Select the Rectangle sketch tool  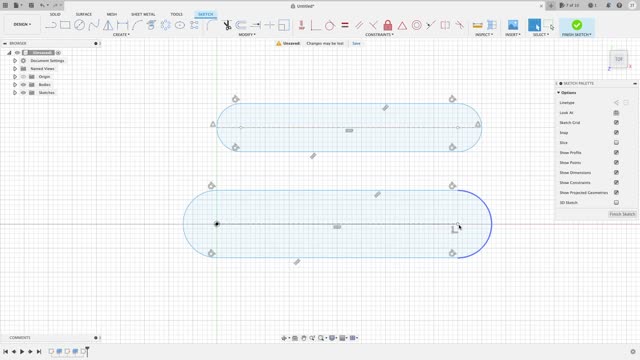(65, 25)
